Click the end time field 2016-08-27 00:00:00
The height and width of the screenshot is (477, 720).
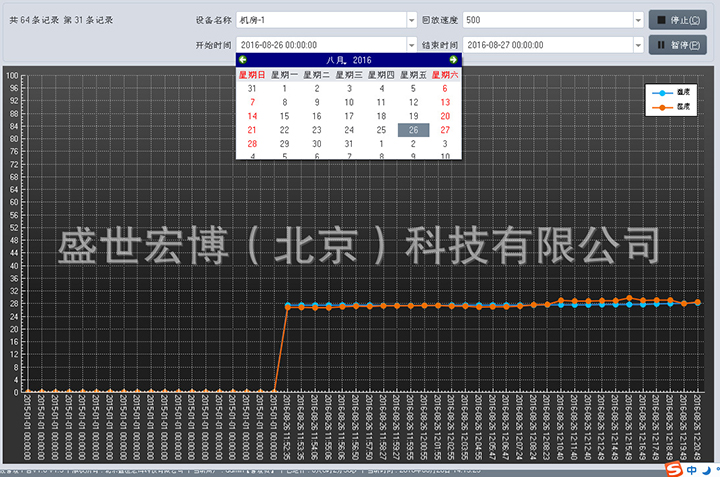(545, 45)
